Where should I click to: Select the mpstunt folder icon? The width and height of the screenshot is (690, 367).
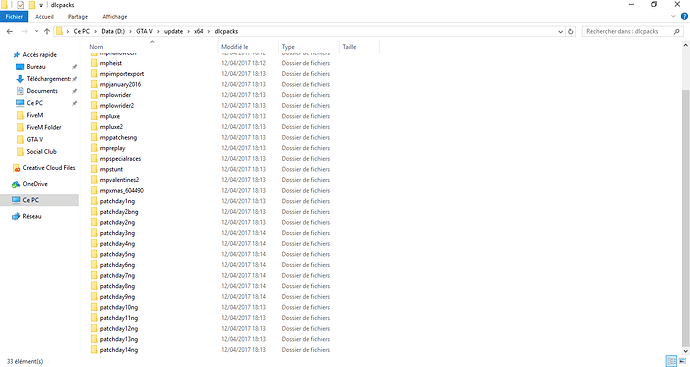(94, 169)
